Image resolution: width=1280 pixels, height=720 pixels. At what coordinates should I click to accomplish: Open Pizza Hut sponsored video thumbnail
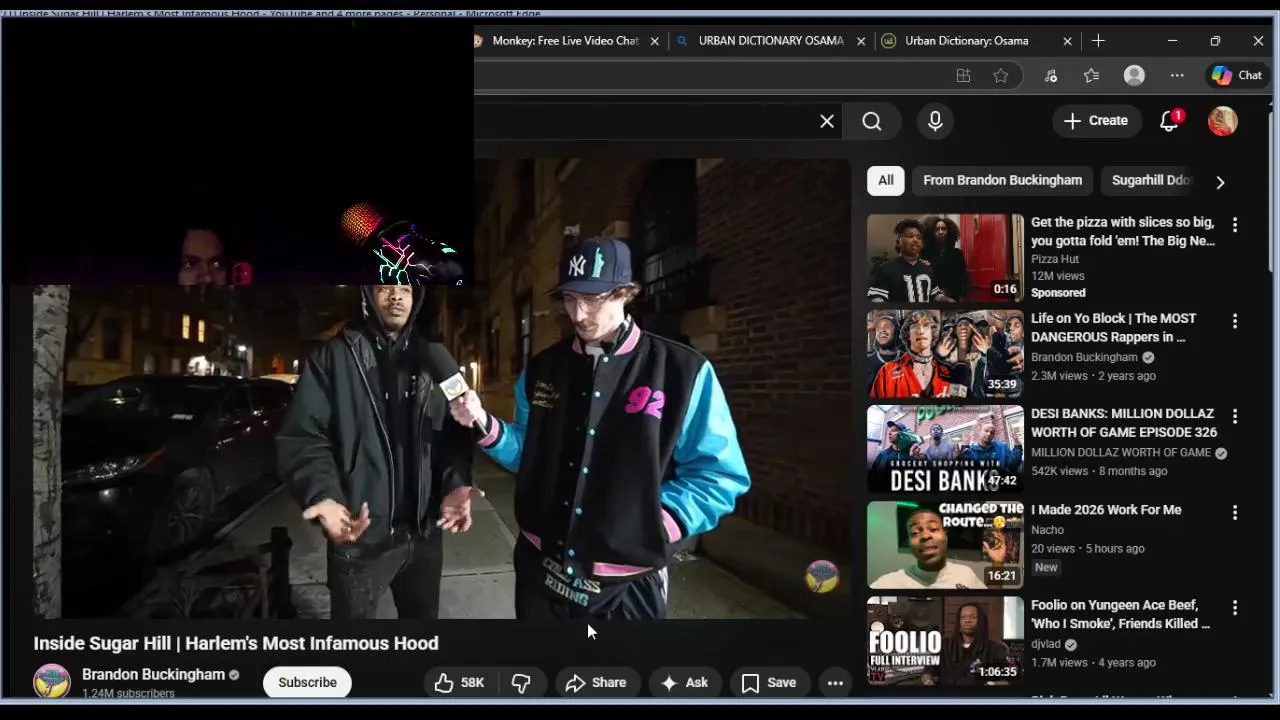point(945,258)
